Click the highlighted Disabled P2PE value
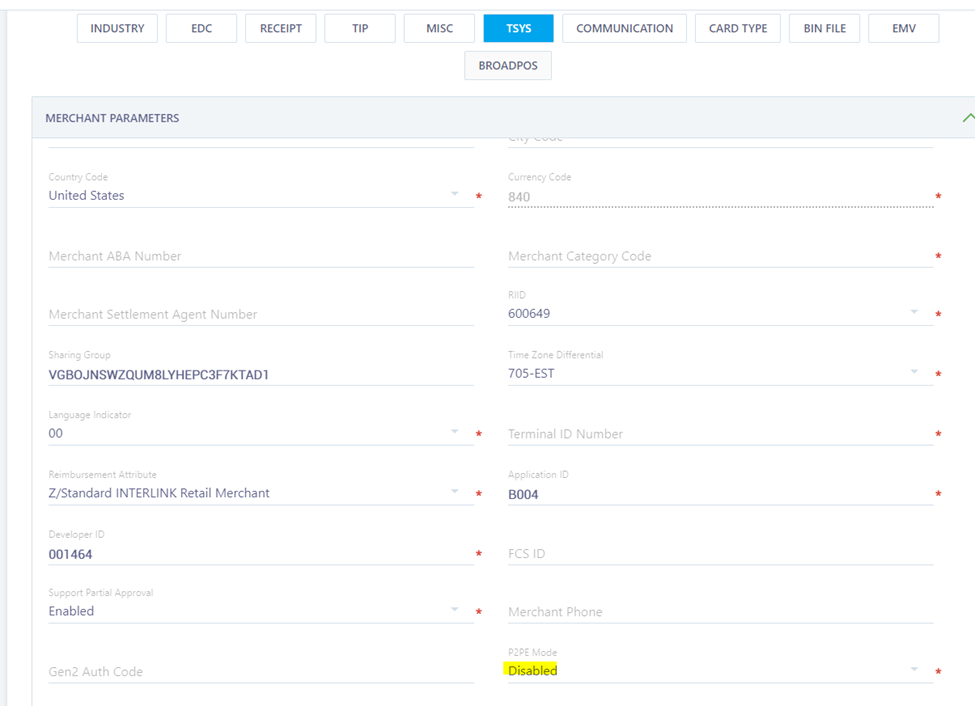The image size is (975, 706). (532, 671)
